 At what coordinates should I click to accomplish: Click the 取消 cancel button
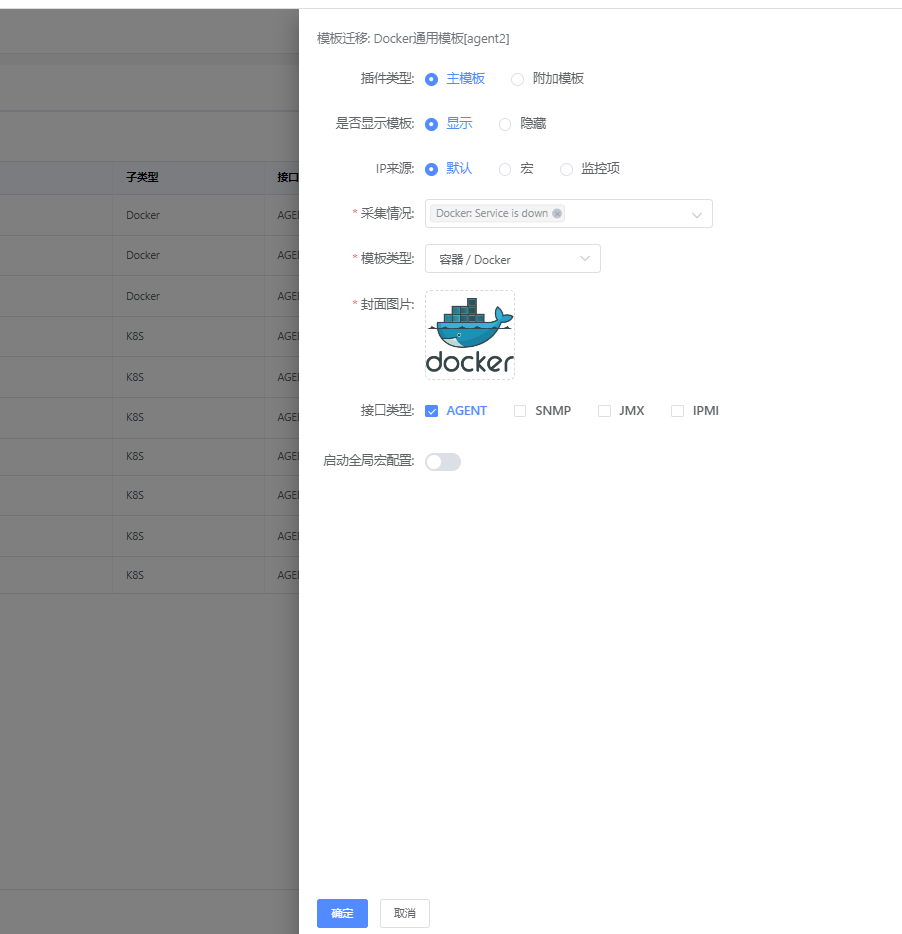(x=405, y=913)
